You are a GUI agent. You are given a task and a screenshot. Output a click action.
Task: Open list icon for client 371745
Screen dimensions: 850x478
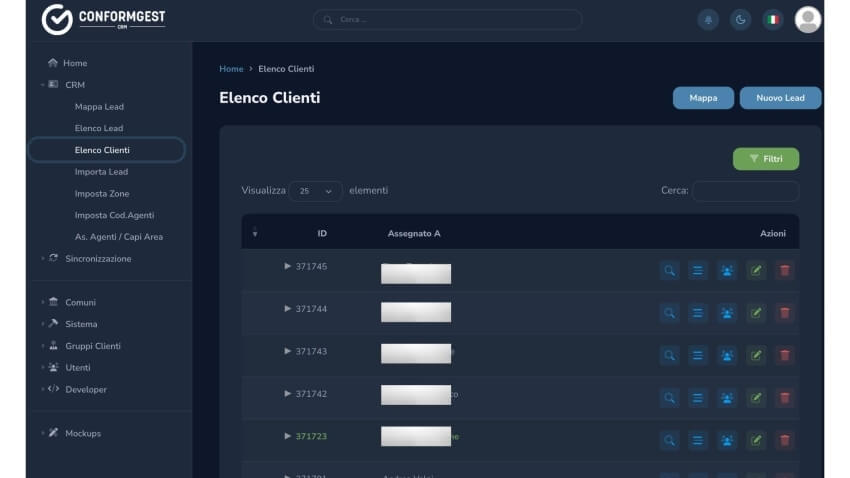[698, 270]
